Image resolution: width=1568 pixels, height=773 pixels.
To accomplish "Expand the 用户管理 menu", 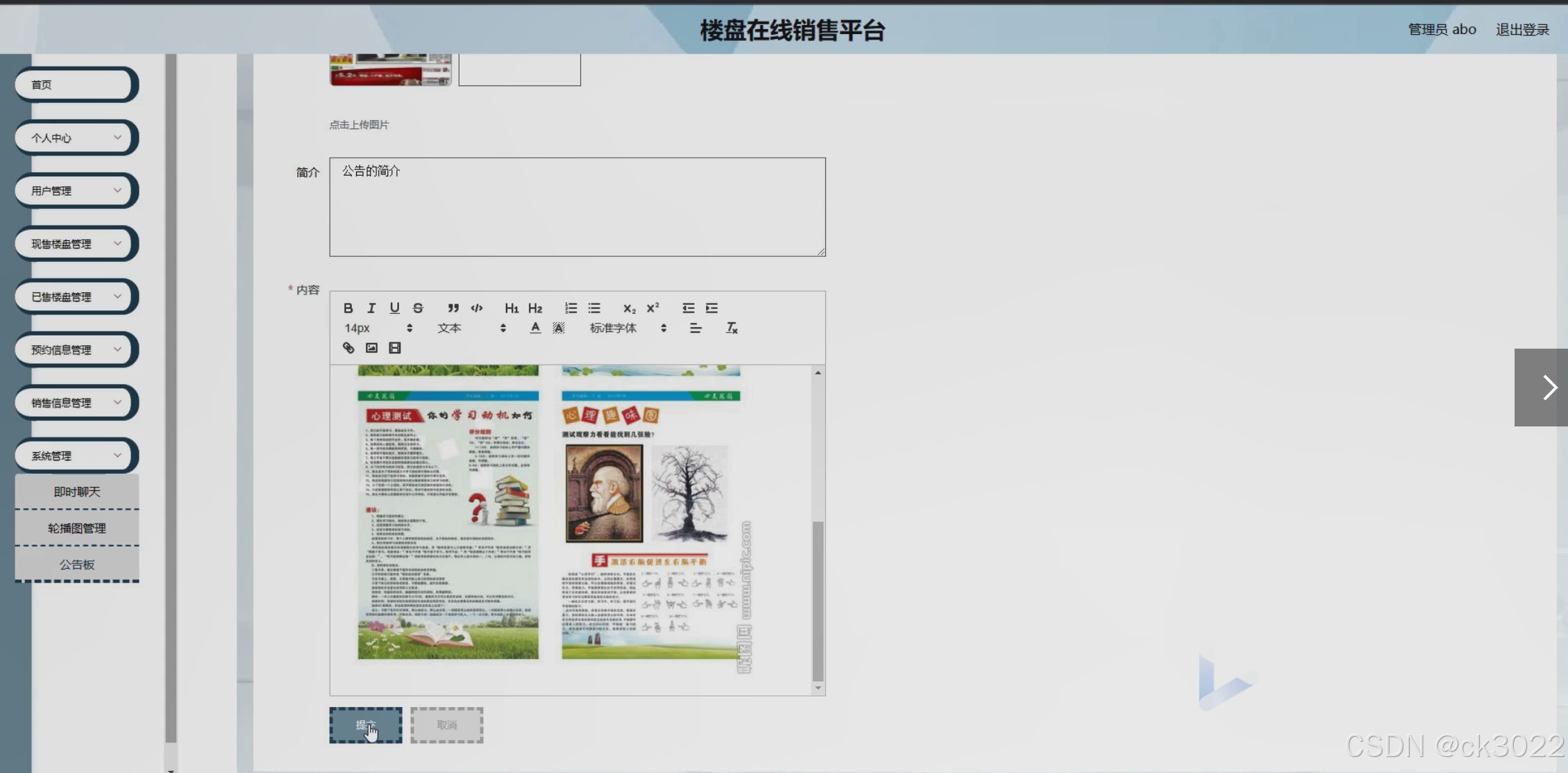I will (76, 190).
